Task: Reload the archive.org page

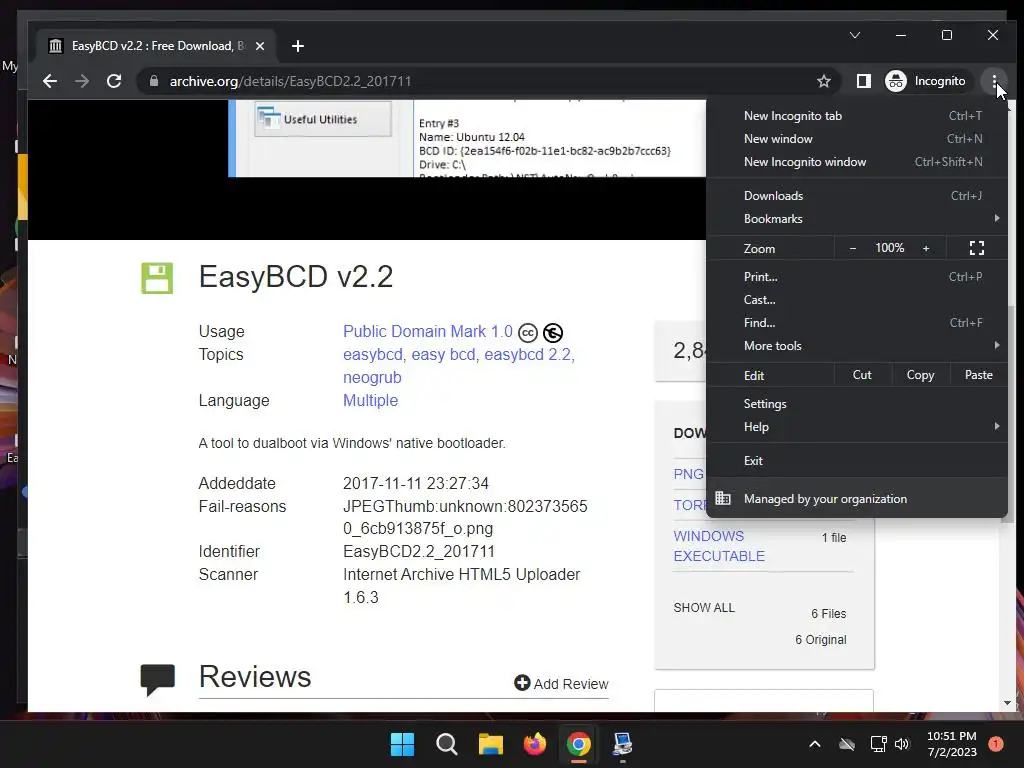Action: pyautogui.click(x=114, y=81)
